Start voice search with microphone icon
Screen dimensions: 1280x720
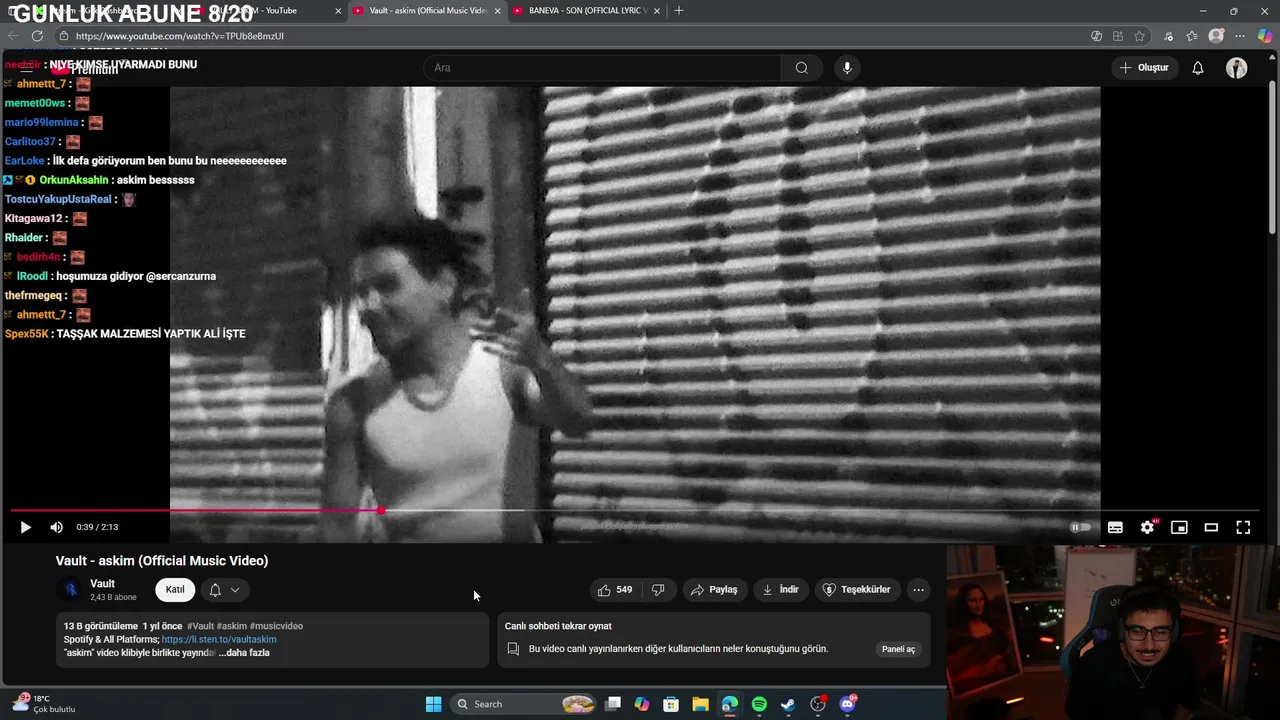pyautogui.click(x=847, y=68)
